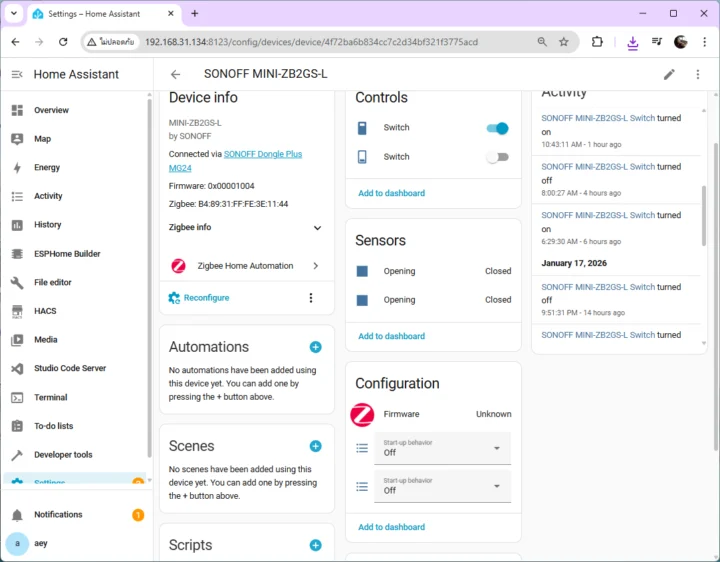720x562 pixels.
Task: Collapse the Home Assistant sidebar menu icon
Action: pos(17,74)
